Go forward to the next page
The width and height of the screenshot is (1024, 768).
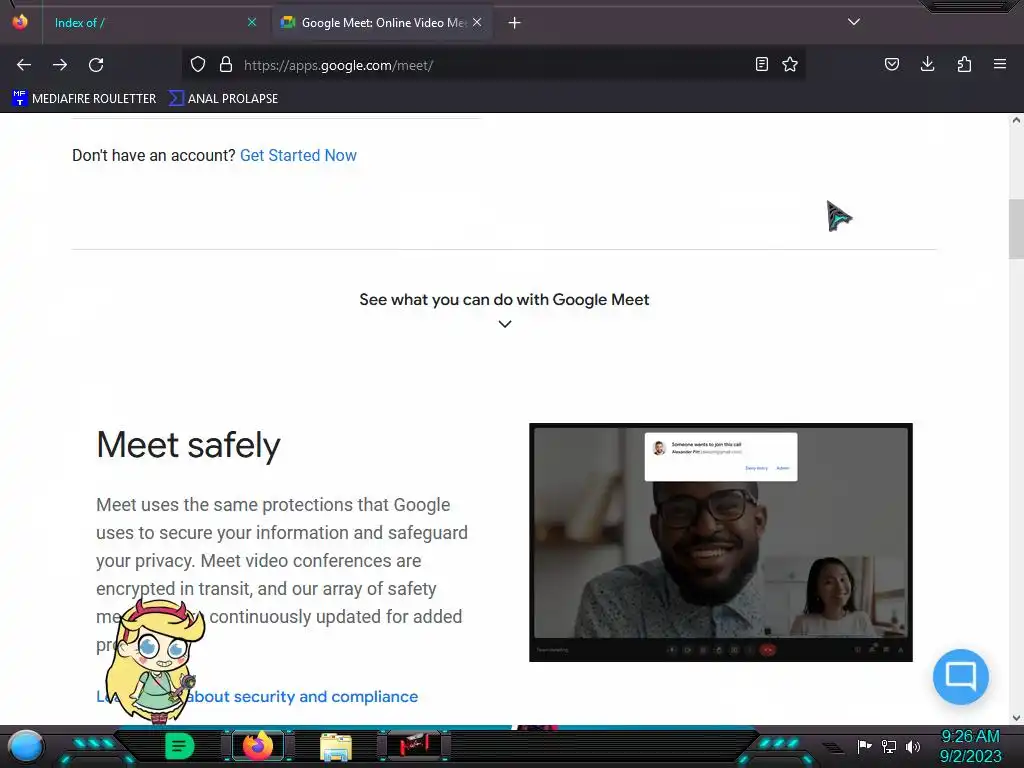(x=60, y=65)
